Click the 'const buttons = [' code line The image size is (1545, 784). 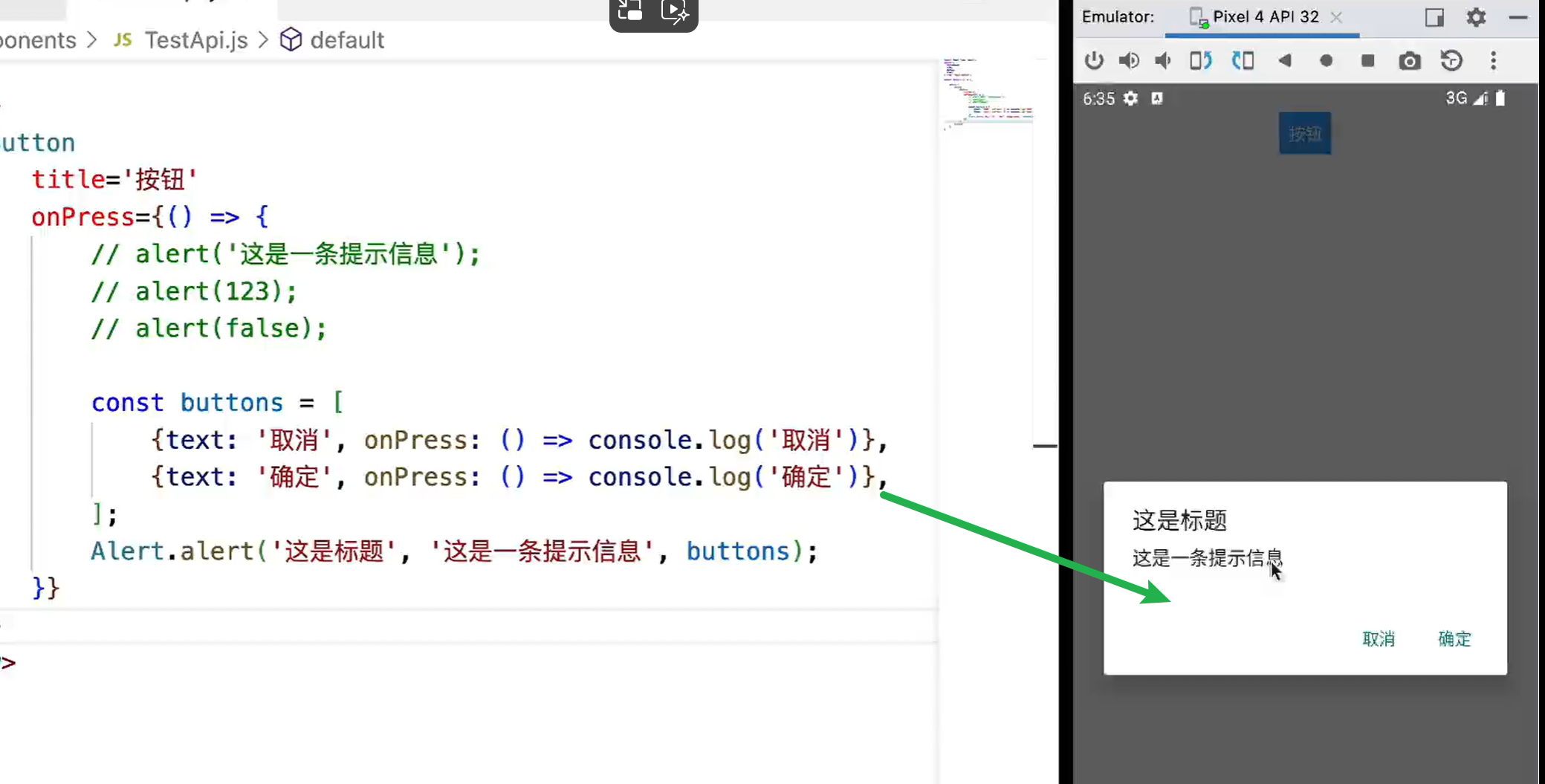coord(217,403)
